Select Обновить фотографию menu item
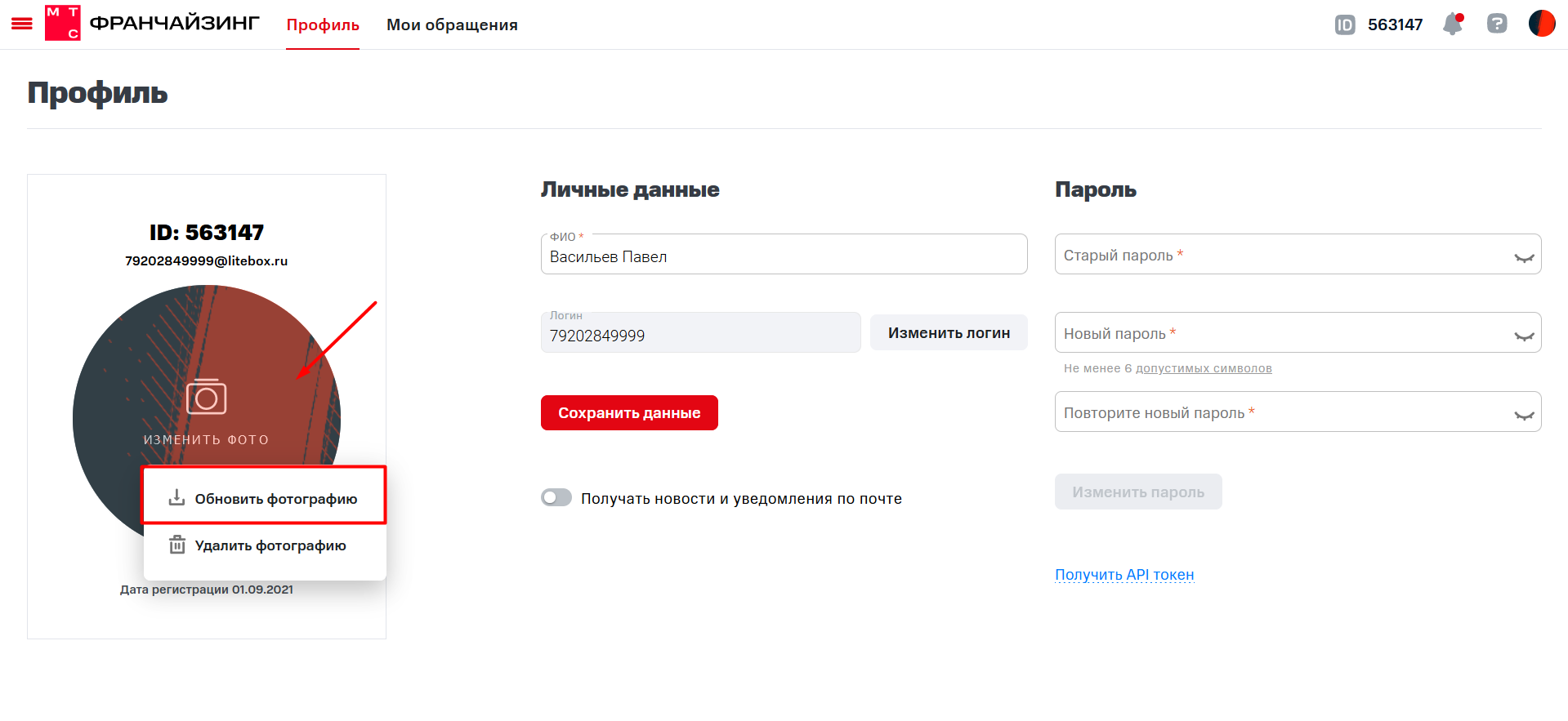Image resolution: width=1568 pixels, height=721 pixels. click(x=264, y=498)
